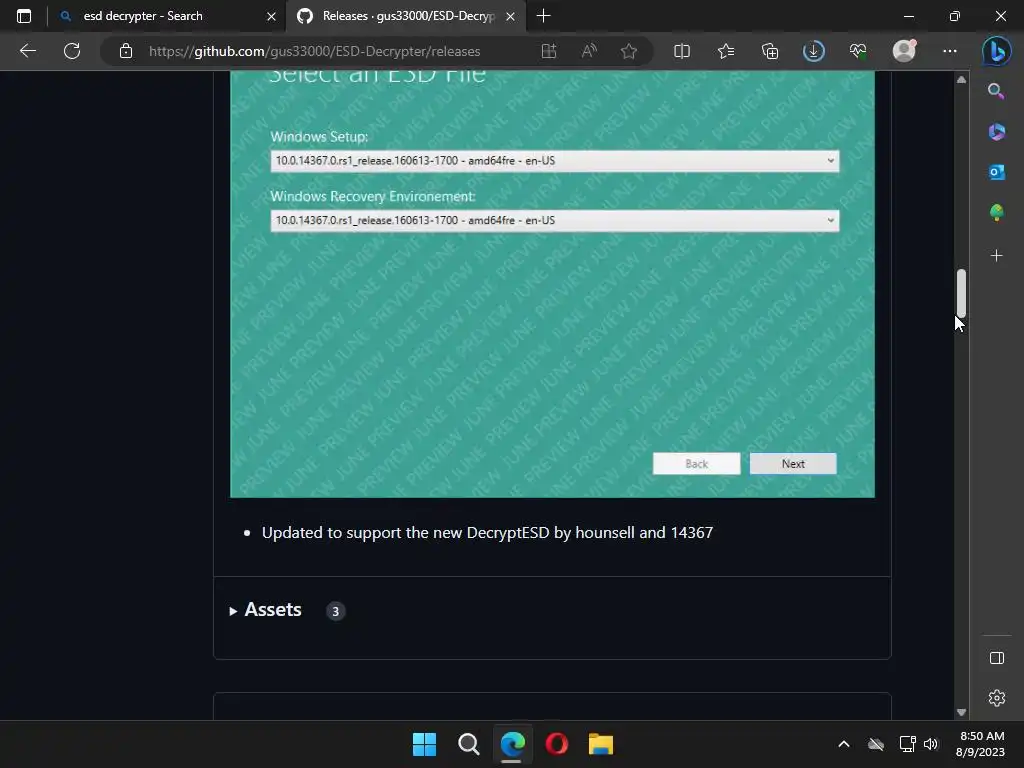Click scrollbar up arrow
Viewport: 1024px width, 768px height.
pos(961,80)
